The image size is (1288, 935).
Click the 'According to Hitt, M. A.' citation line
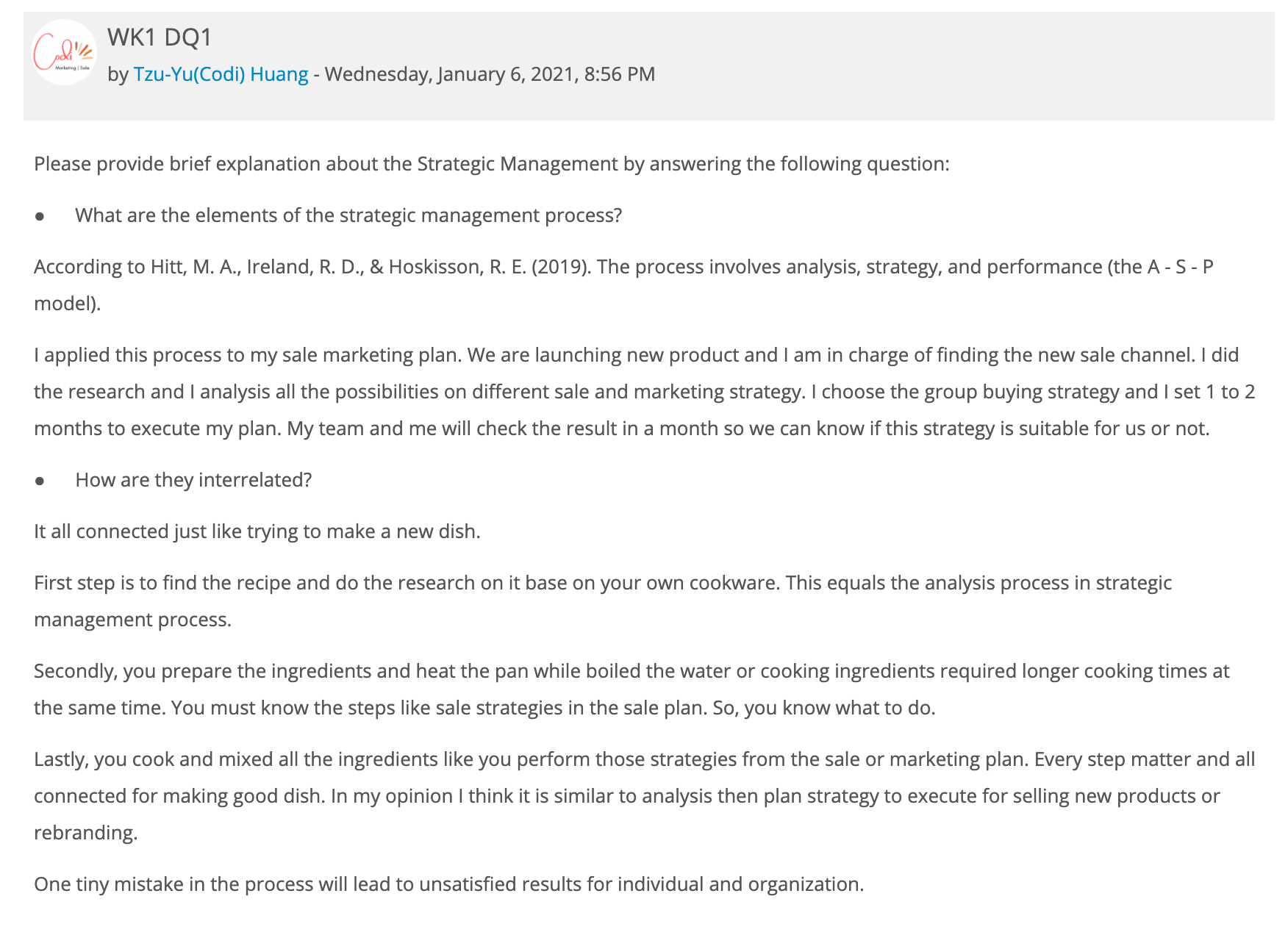(x=623, y=284)
